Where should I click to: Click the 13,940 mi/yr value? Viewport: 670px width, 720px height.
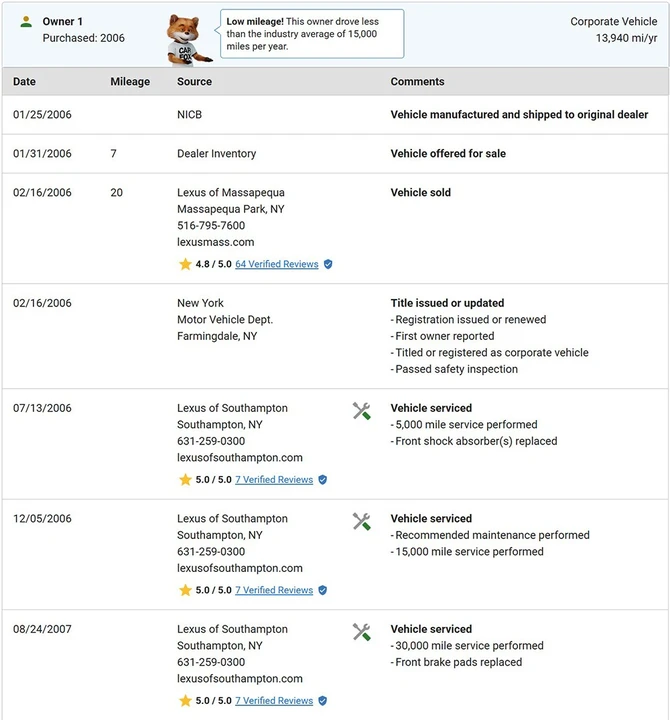(x=626, y=38)
